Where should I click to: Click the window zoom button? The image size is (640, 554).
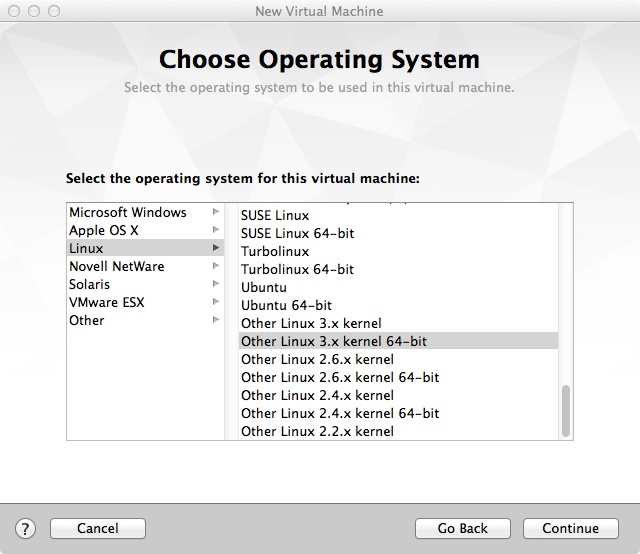[54, 11]
